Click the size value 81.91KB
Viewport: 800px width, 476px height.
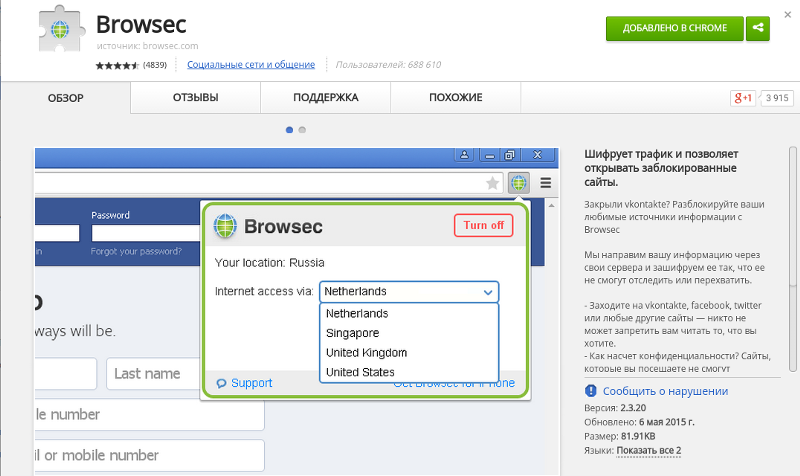(638, 436)
